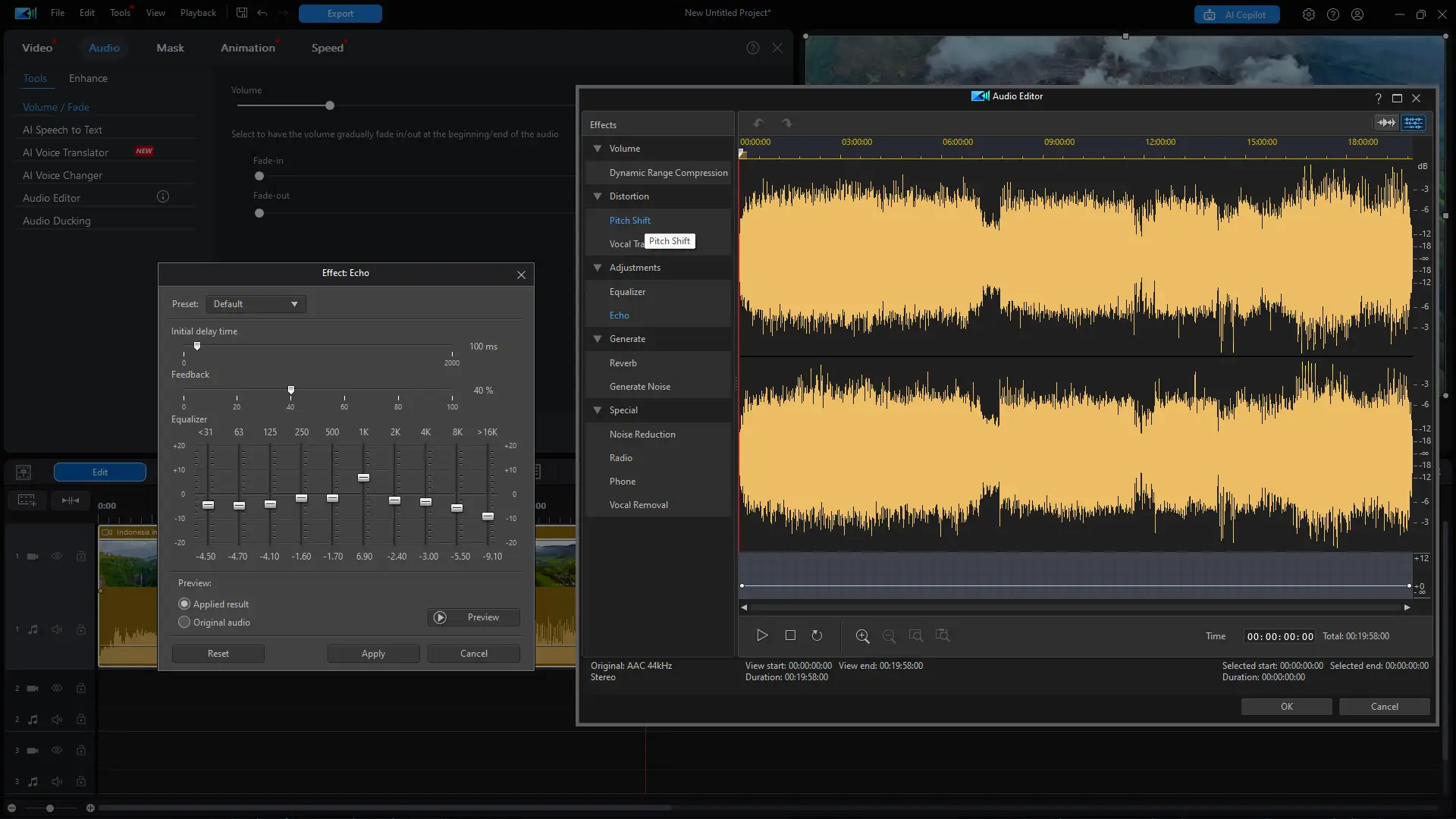Toggle visibility of video track 1
1456x819 pixels.
(57, 557)
